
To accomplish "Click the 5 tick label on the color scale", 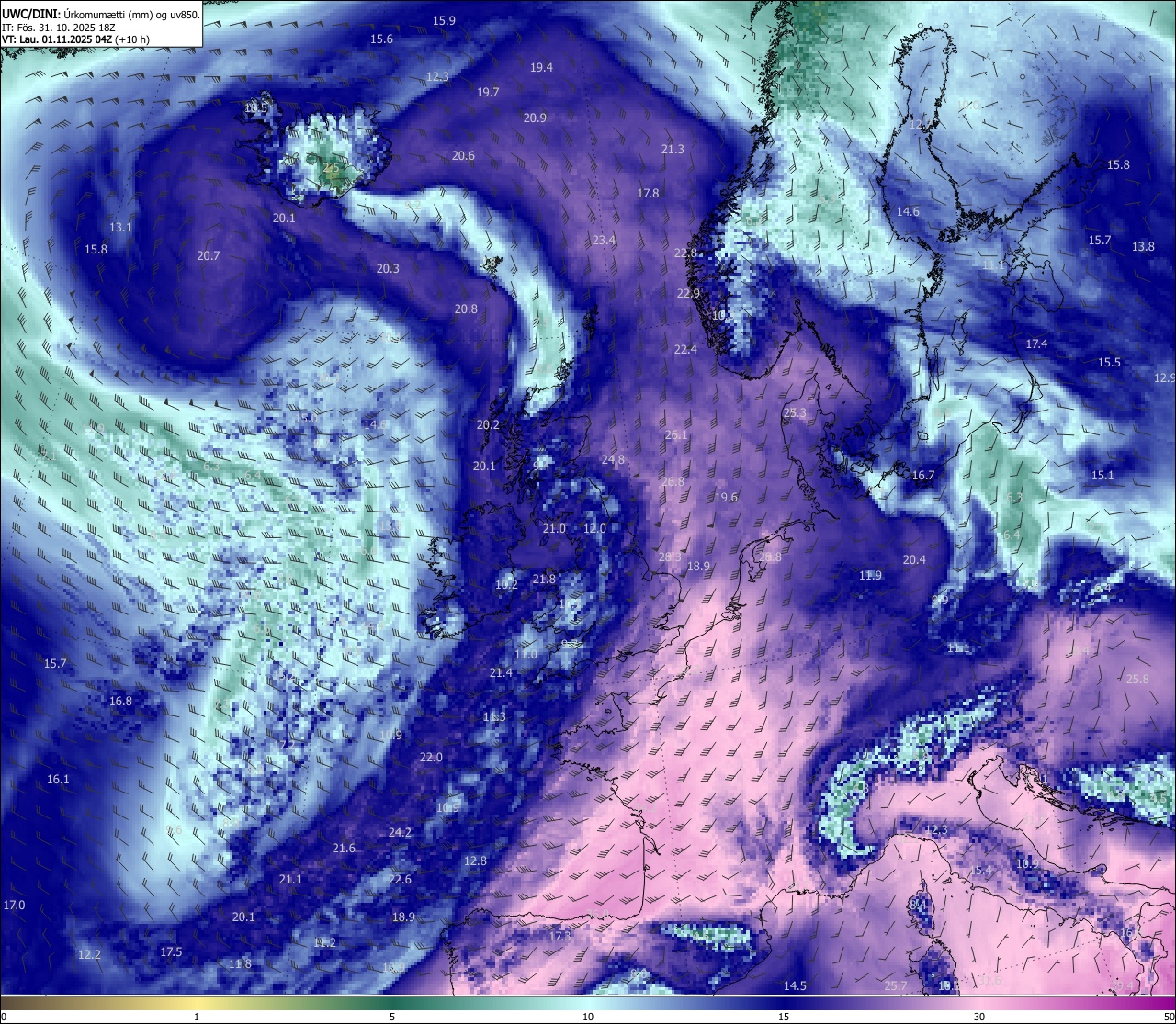I will pos(392,1017).
